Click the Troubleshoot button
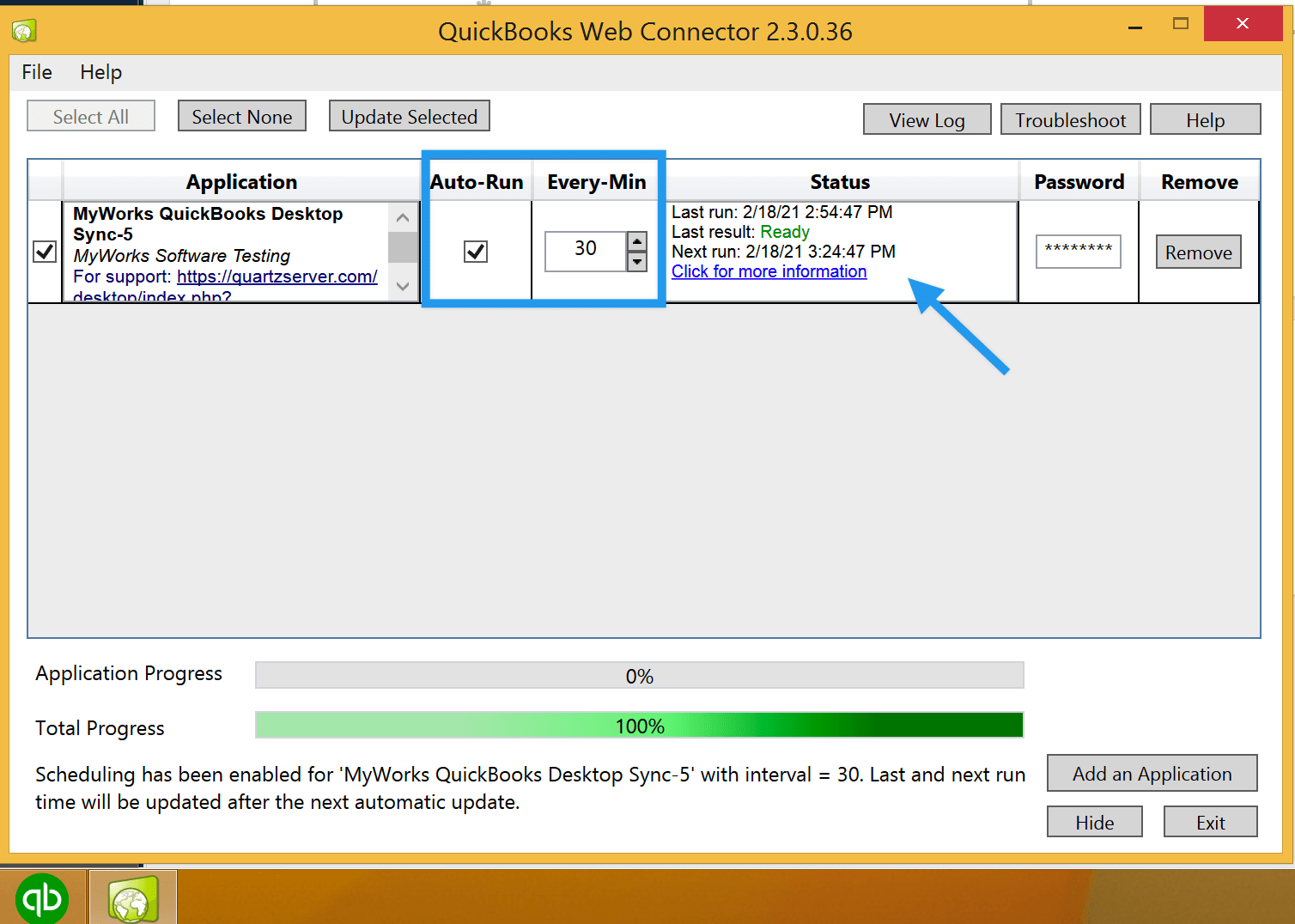This screenshot has height=924, width=1295. (1070, 120)
